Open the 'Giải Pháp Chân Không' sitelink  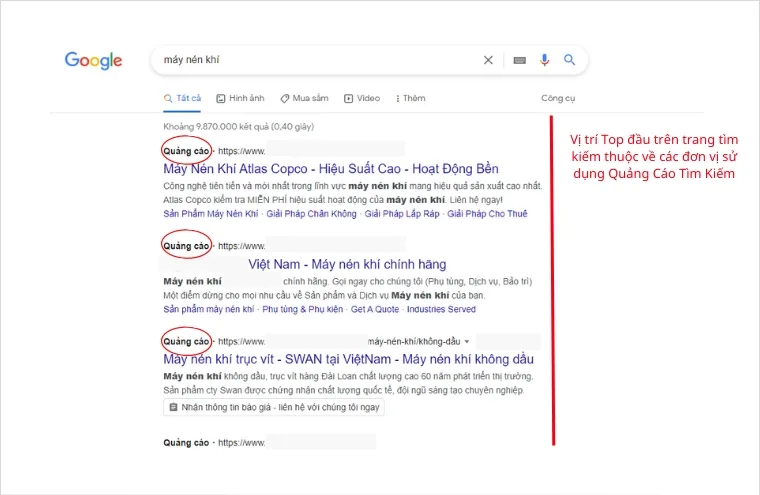(311, 214)
